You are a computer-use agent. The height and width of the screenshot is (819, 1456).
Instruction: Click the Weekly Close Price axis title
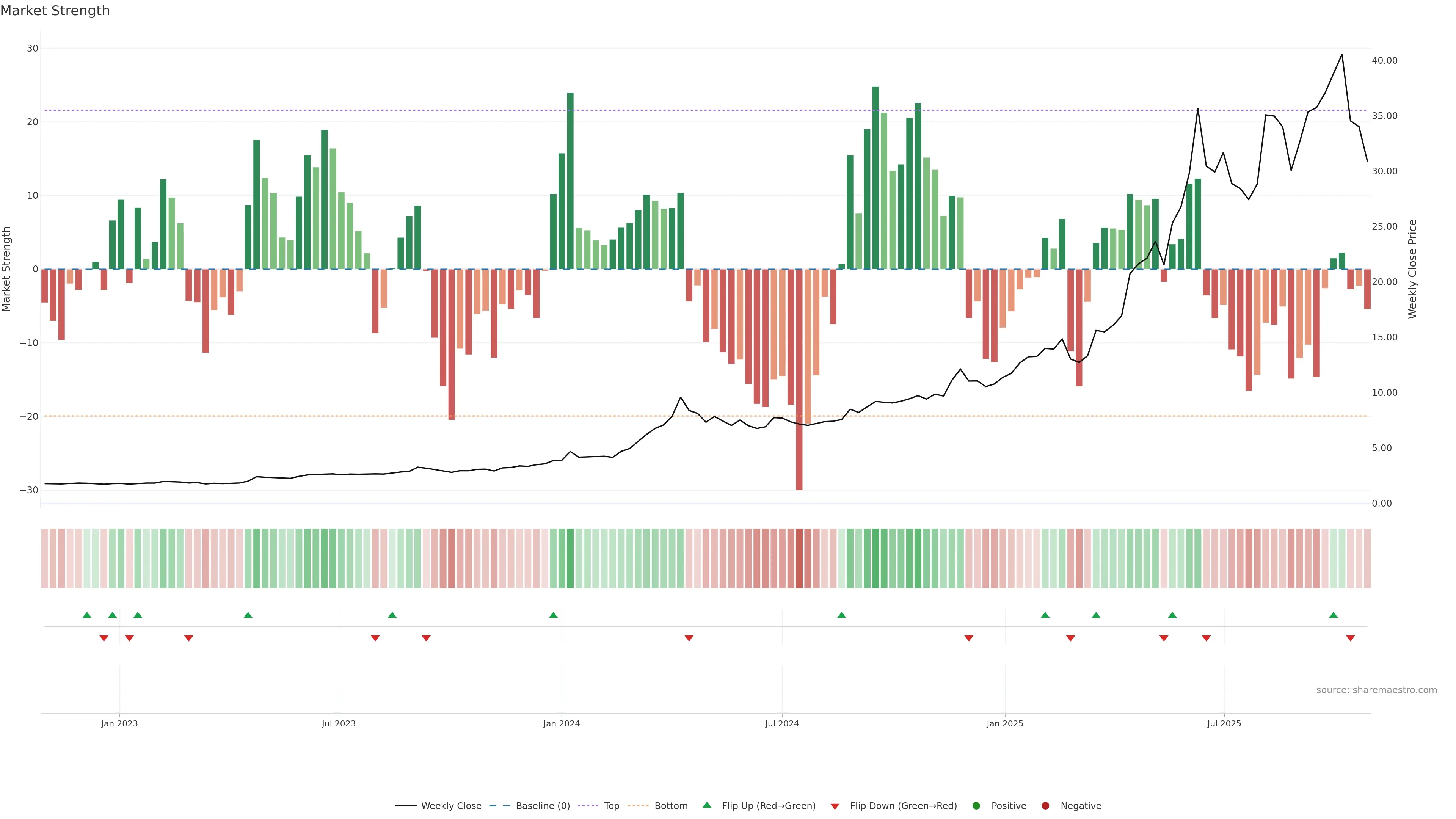(1412, 269)
